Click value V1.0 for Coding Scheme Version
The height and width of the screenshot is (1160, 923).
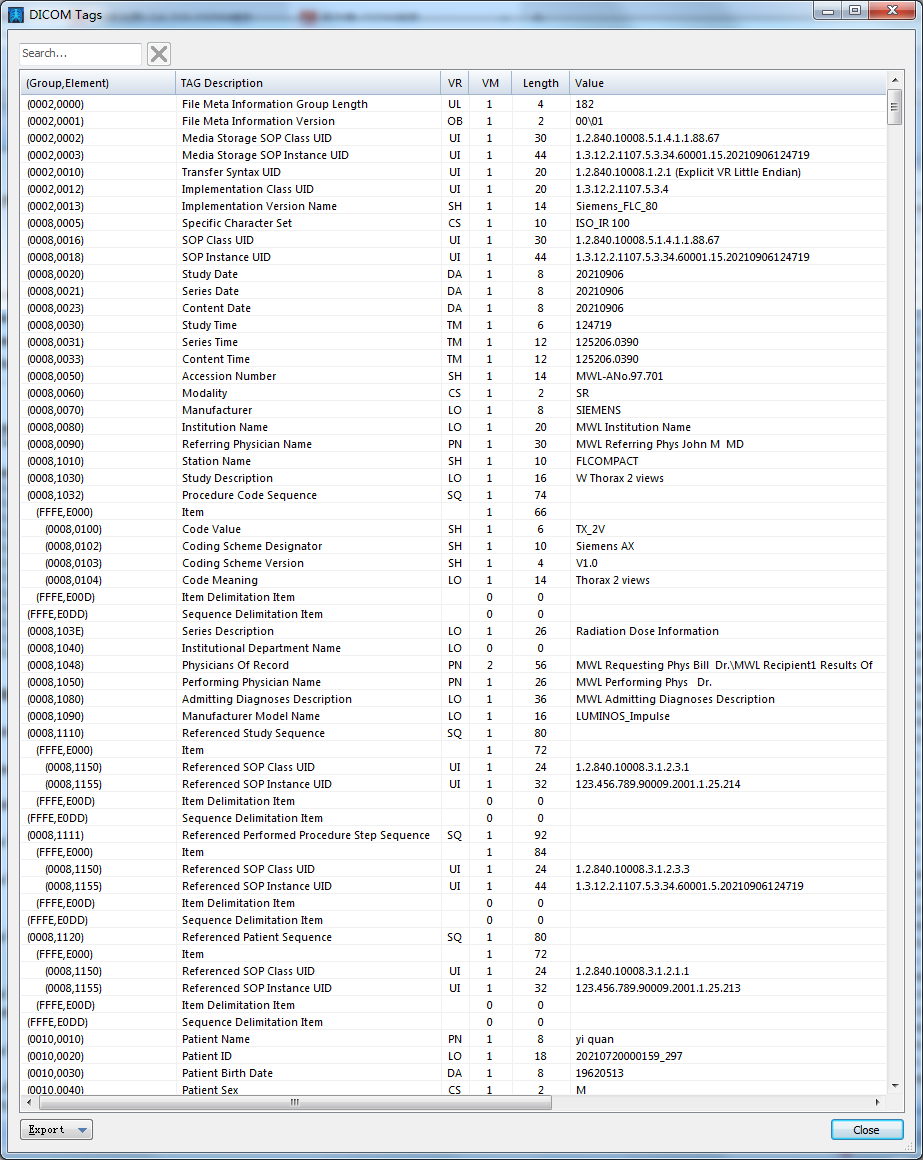pos(586,564)
